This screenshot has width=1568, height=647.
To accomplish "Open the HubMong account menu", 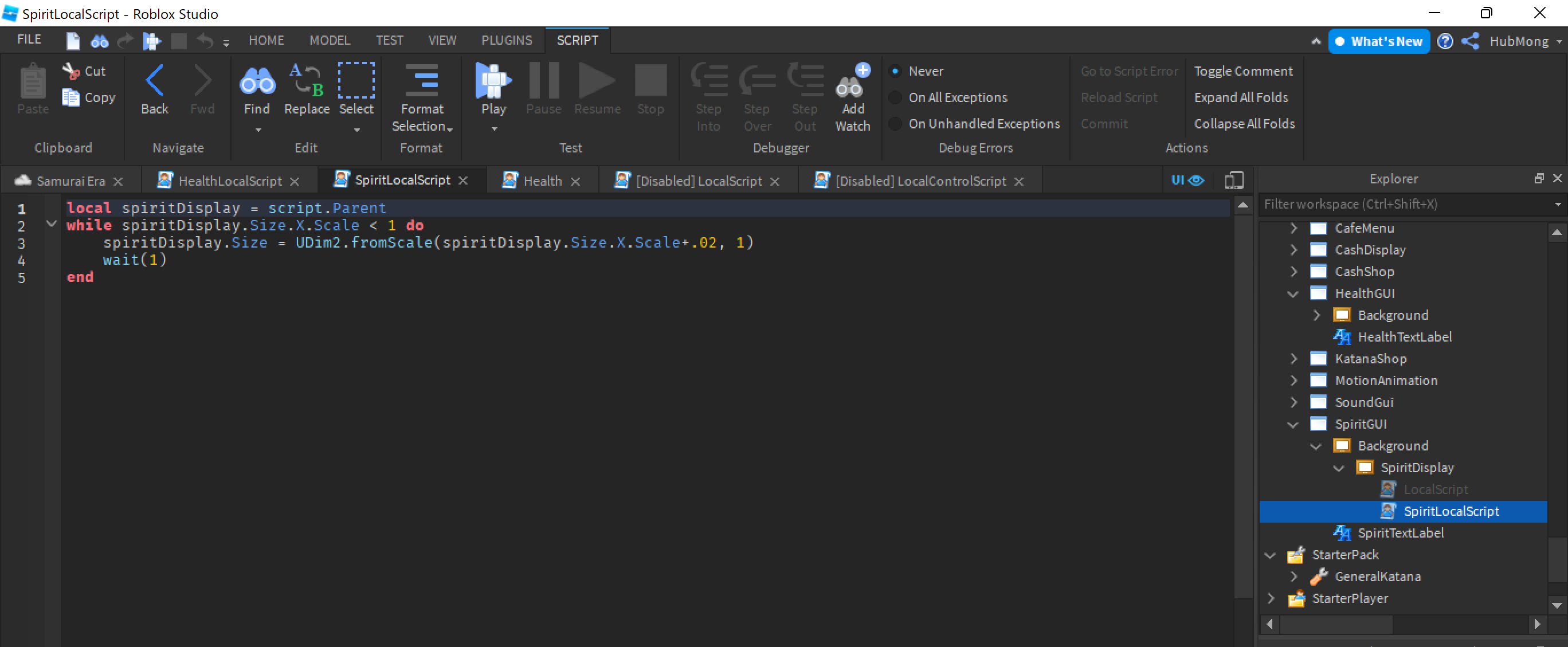I will (1526, 41).
